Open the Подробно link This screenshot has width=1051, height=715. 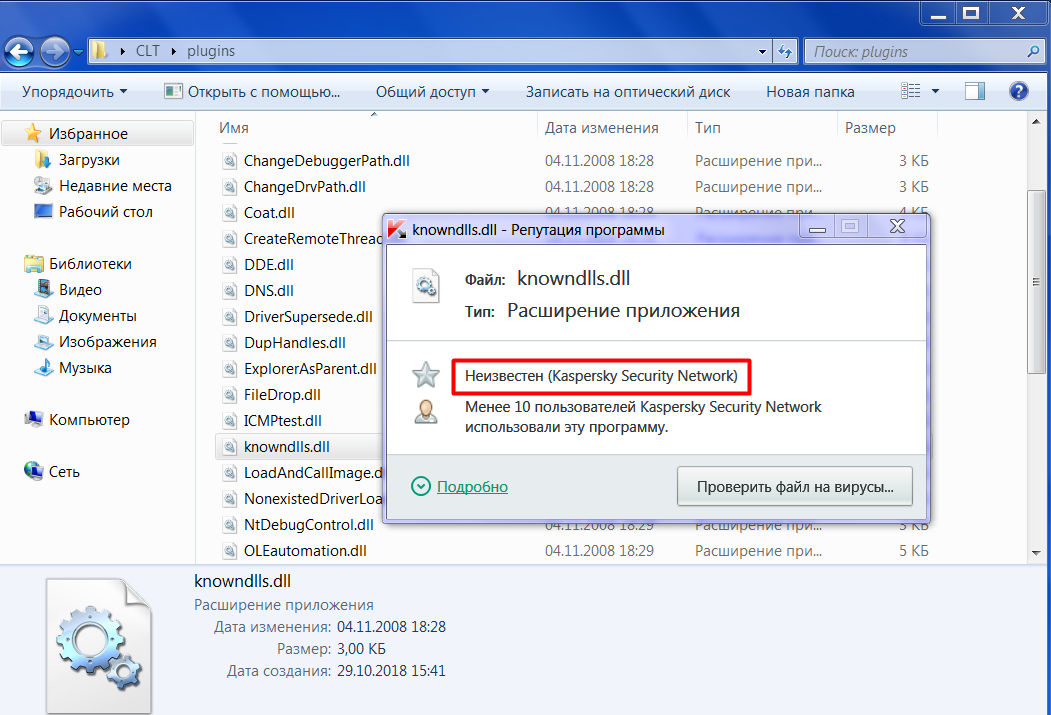click(x=472, y=487)
